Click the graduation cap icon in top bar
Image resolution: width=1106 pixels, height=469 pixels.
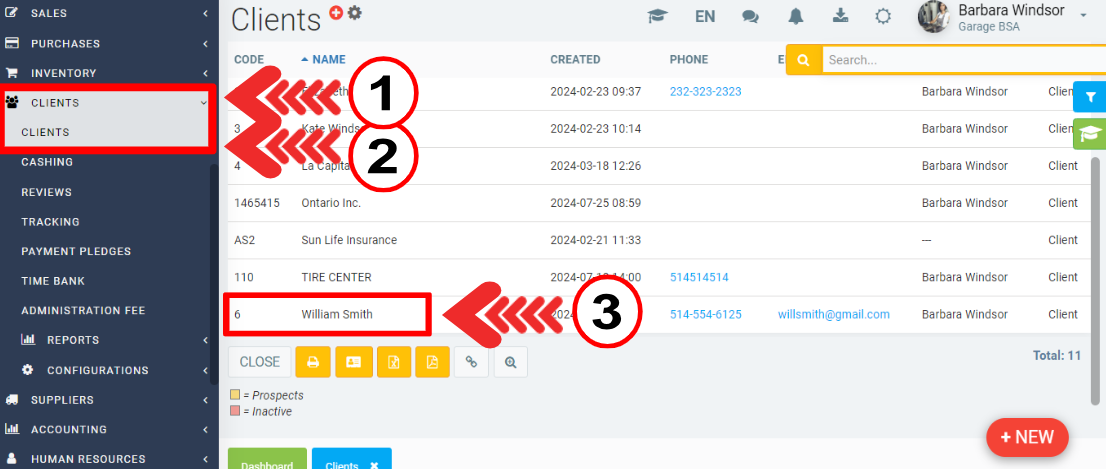coord(657,16)
